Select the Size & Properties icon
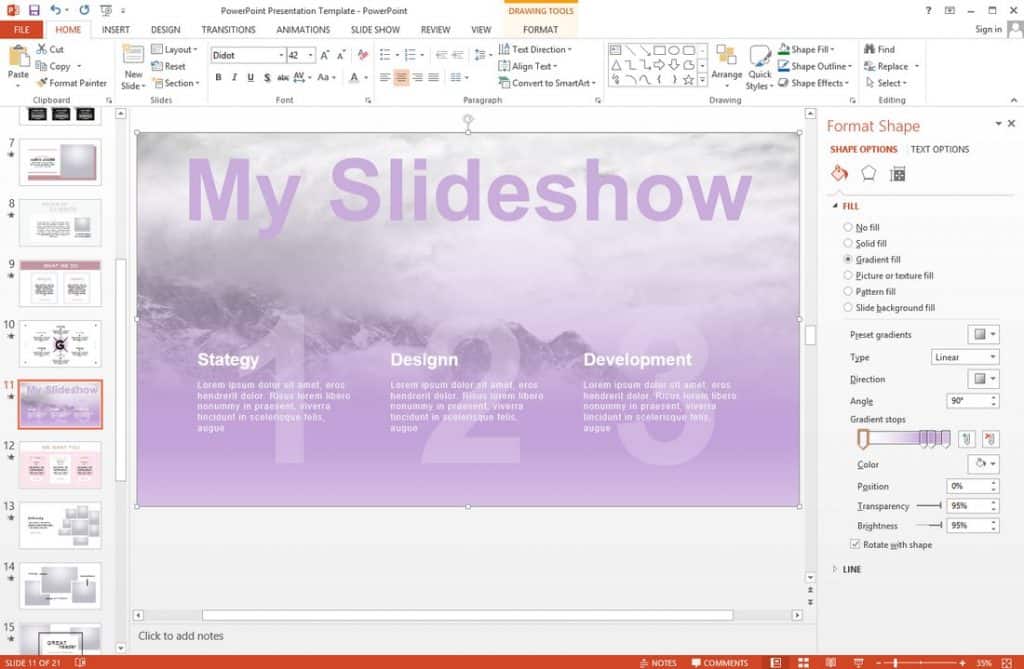The width and height of the screenshot is (1024, 669). (896, 173)
